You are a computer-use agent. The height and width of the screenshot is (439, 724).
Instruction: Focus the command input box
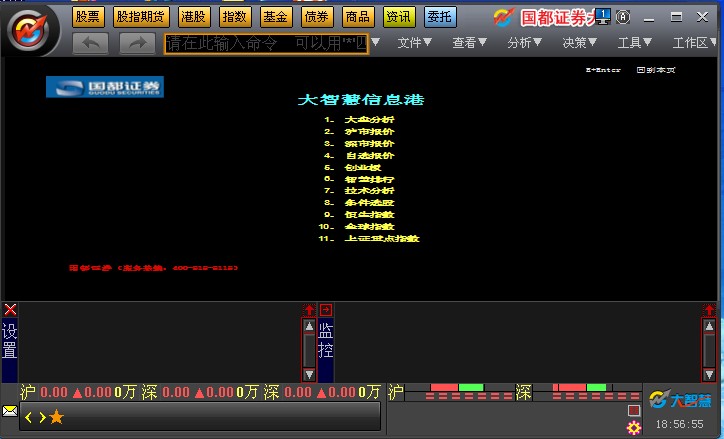point(266,44)
